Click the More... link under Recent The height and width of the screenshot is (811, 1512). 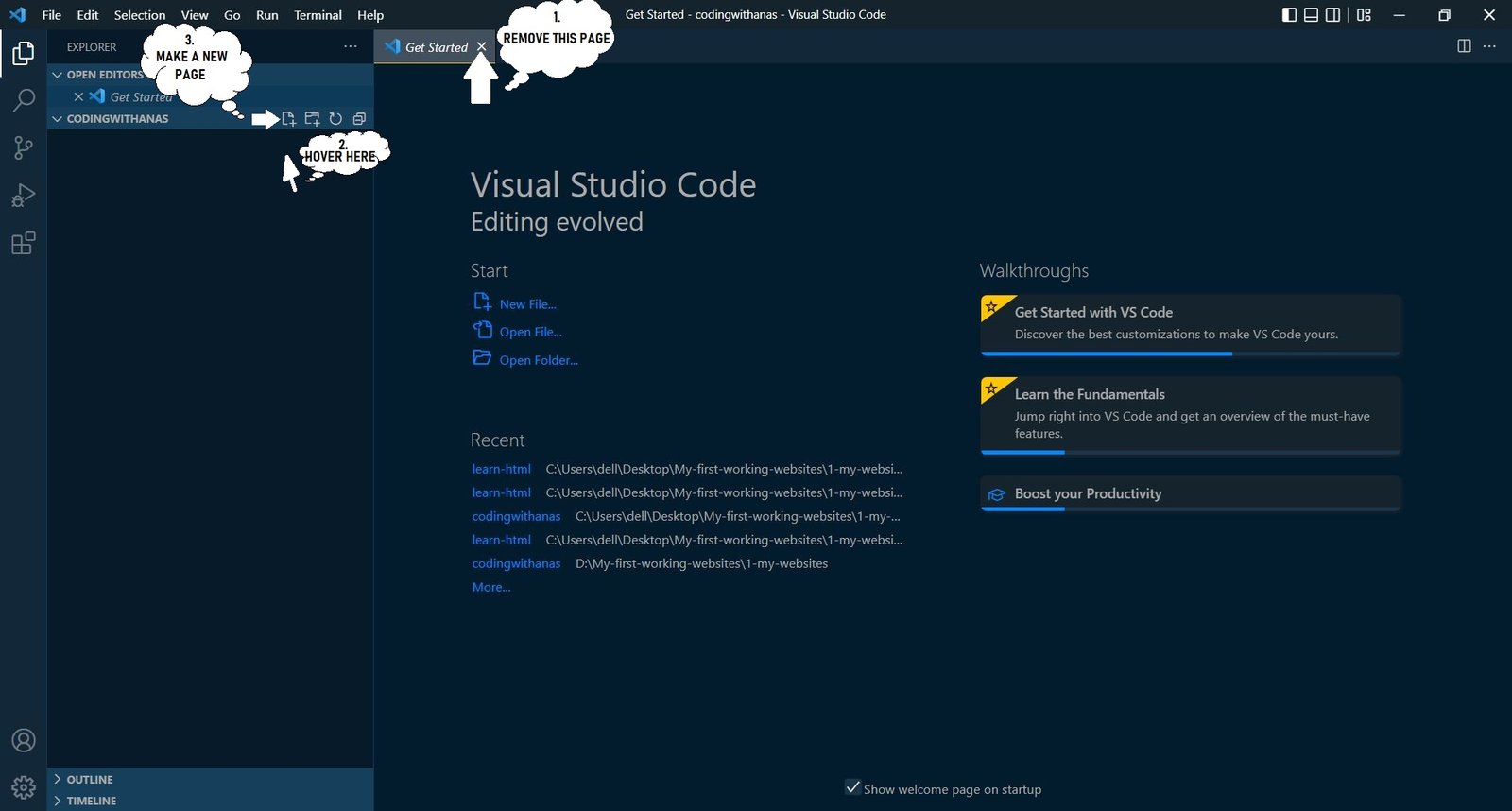pos(491,587)
